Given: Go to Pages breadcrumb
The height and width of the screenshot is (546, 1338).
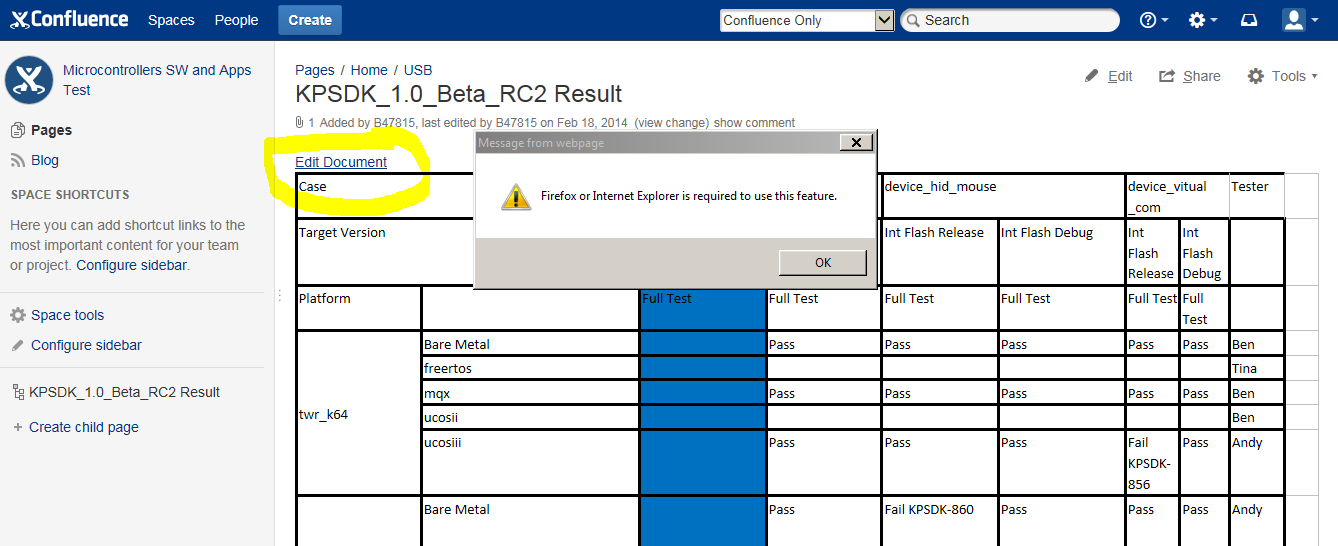Looking at the screenshot, I should tap(315, 70).
